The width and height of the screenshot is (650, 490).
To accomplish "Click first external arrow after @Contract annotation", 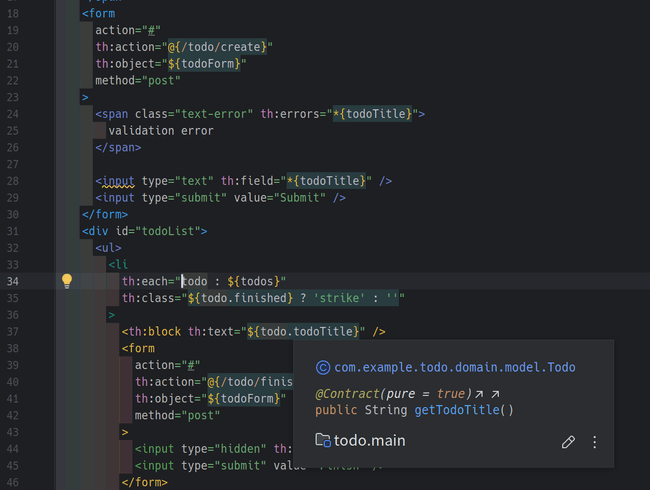I will [x=480, y=394].
